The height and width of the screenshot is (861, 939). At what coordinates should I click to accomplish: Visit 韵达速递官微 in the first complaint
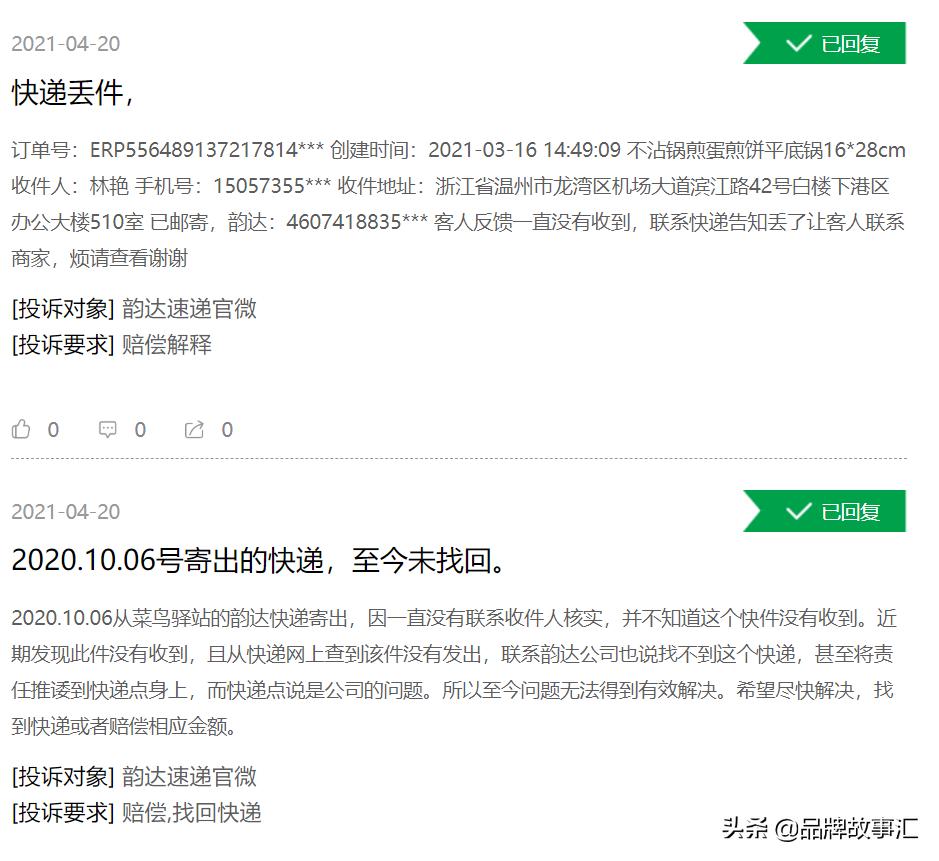(189, 310)
